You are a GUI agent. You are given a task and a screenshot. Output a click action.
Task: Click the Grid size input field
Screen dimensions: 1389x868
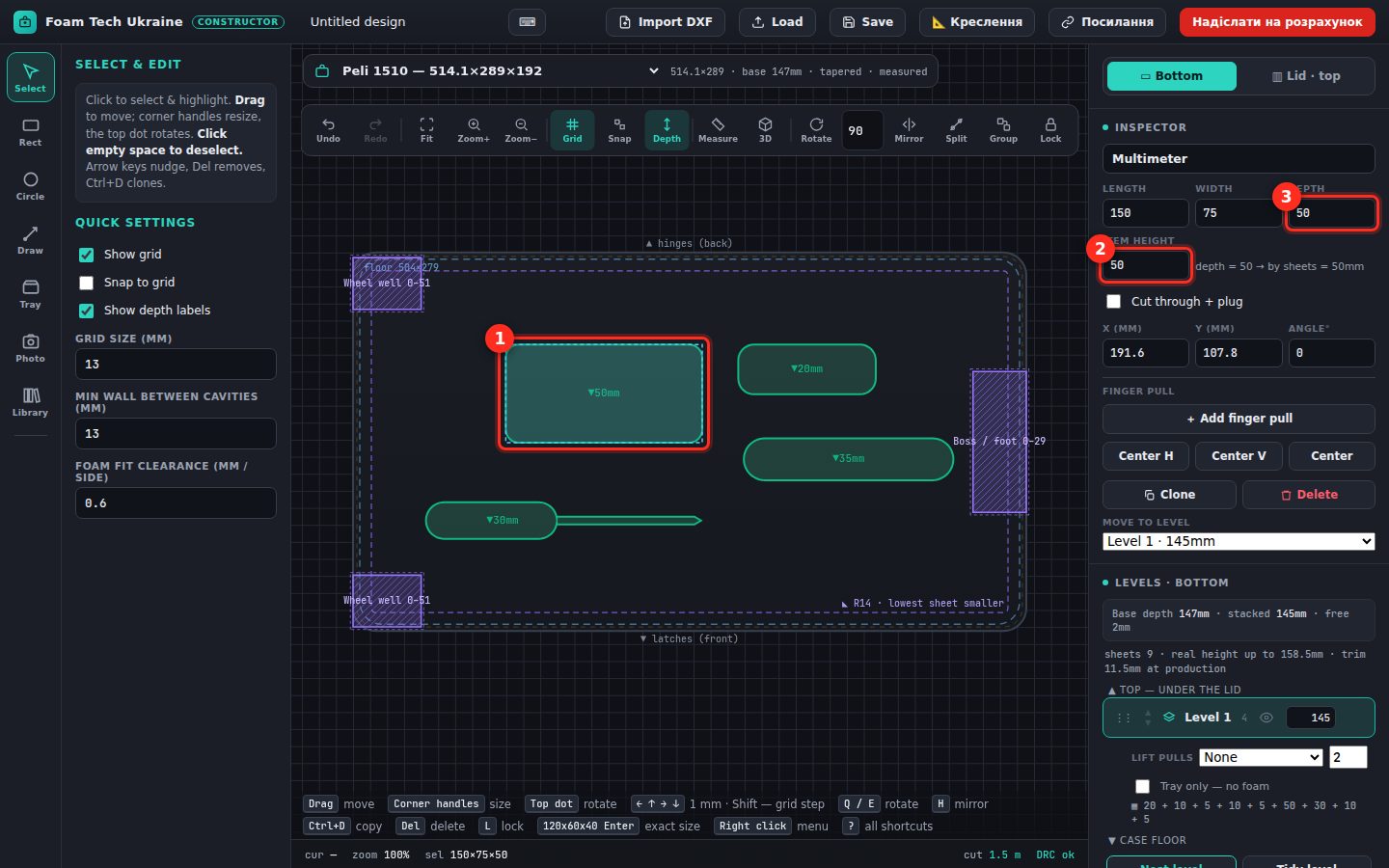(x=176, y=365)
